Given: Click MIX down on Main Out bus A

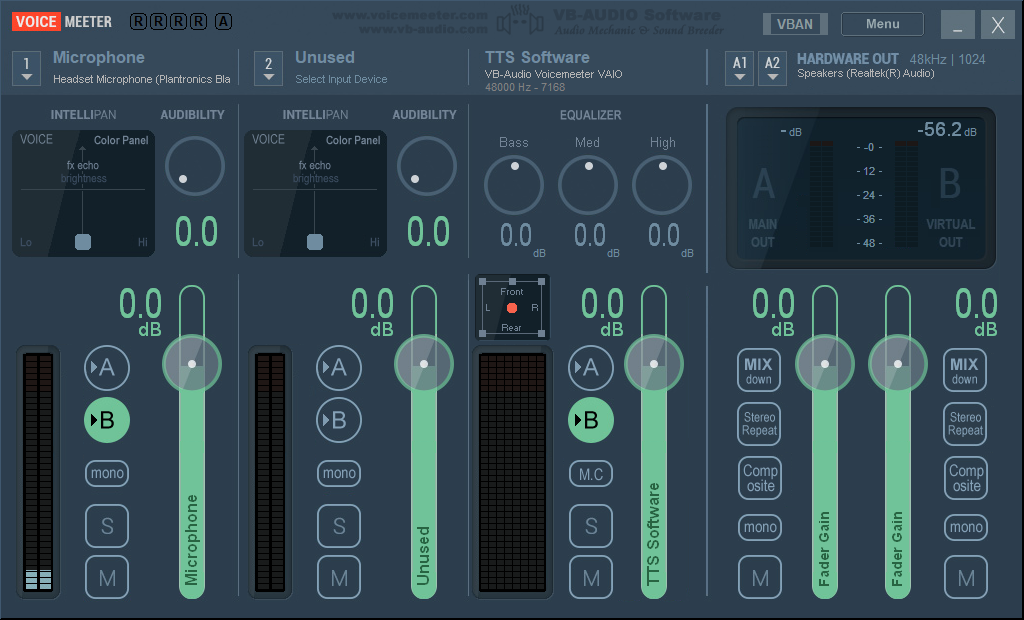Looking at the screenshot, I should (x=759, y=370).
